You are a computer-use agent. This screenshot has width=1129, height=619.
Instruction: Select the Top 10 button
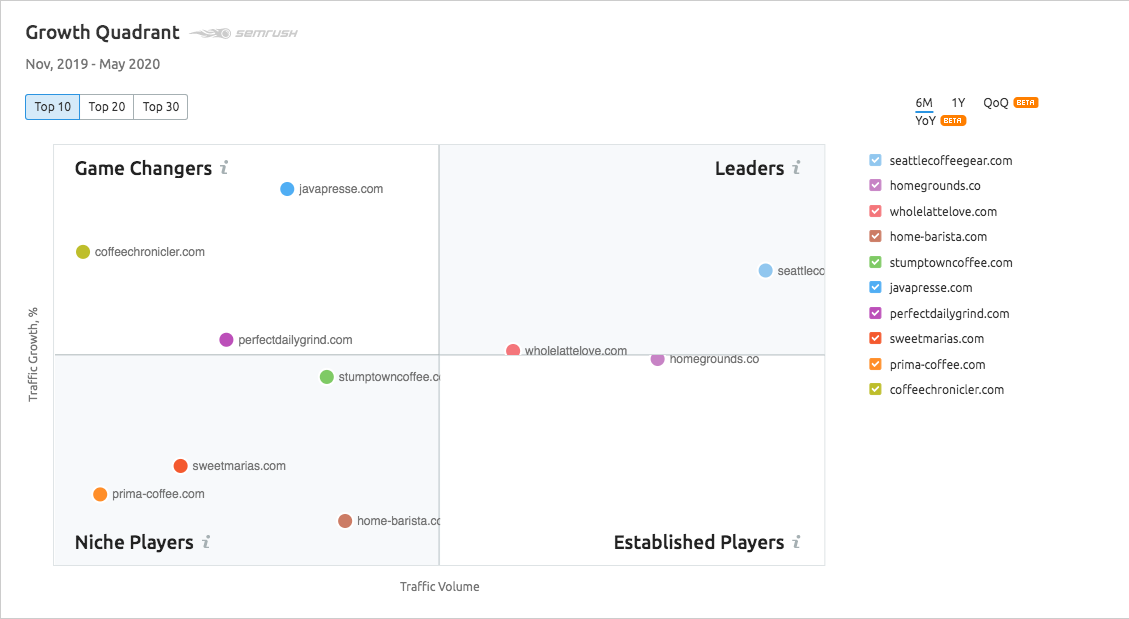[x=53, y=107]
